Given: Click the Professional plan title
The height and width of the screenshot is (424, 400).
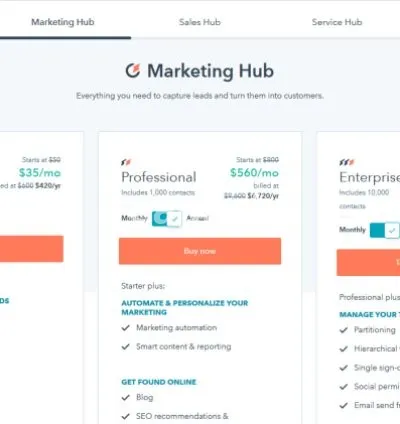Looking at the screenshot, I should 159,177.
